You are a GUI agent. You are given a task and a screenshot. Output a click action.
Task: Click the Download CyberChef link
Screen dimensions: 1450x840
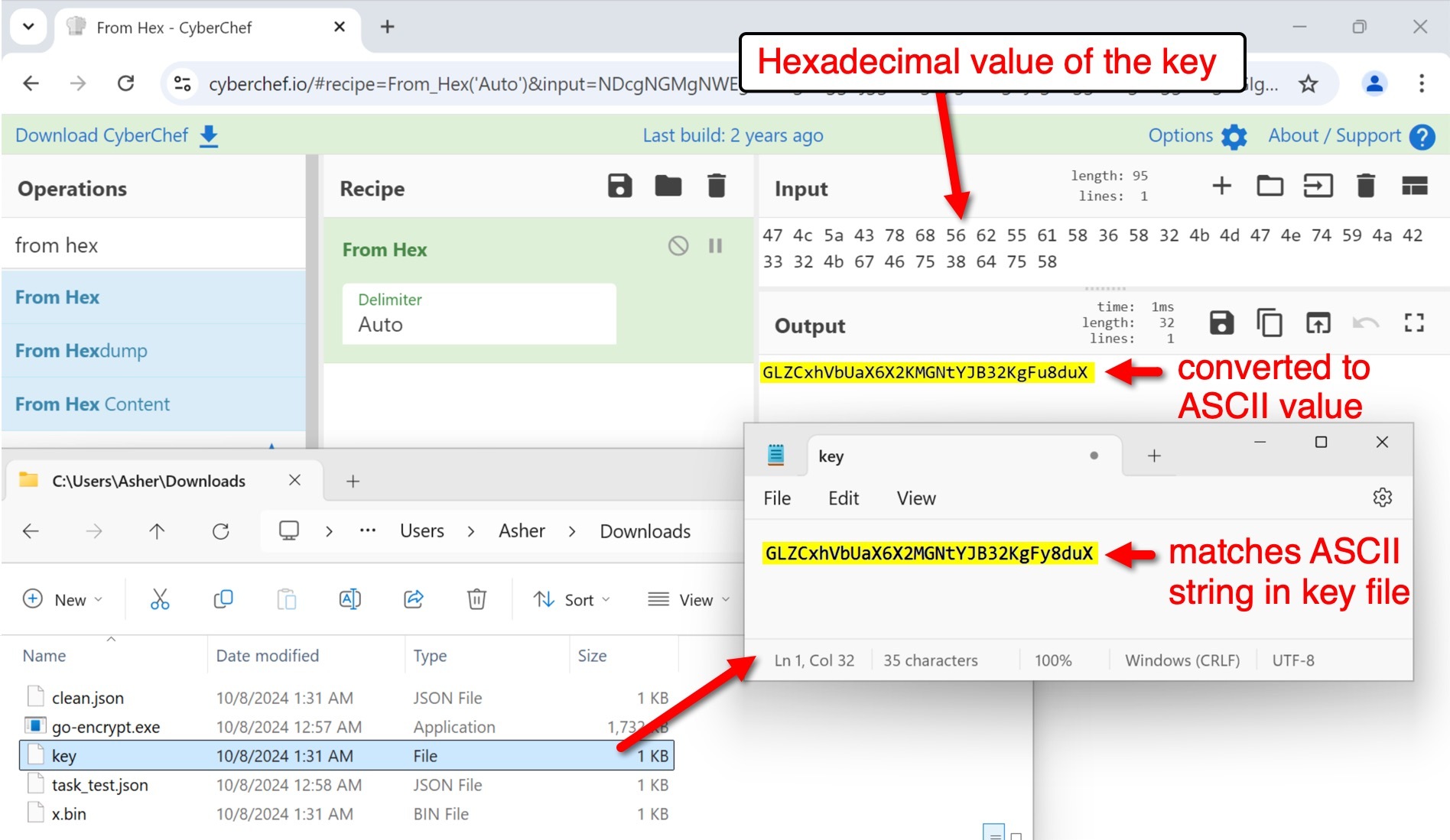pos(117,136)
